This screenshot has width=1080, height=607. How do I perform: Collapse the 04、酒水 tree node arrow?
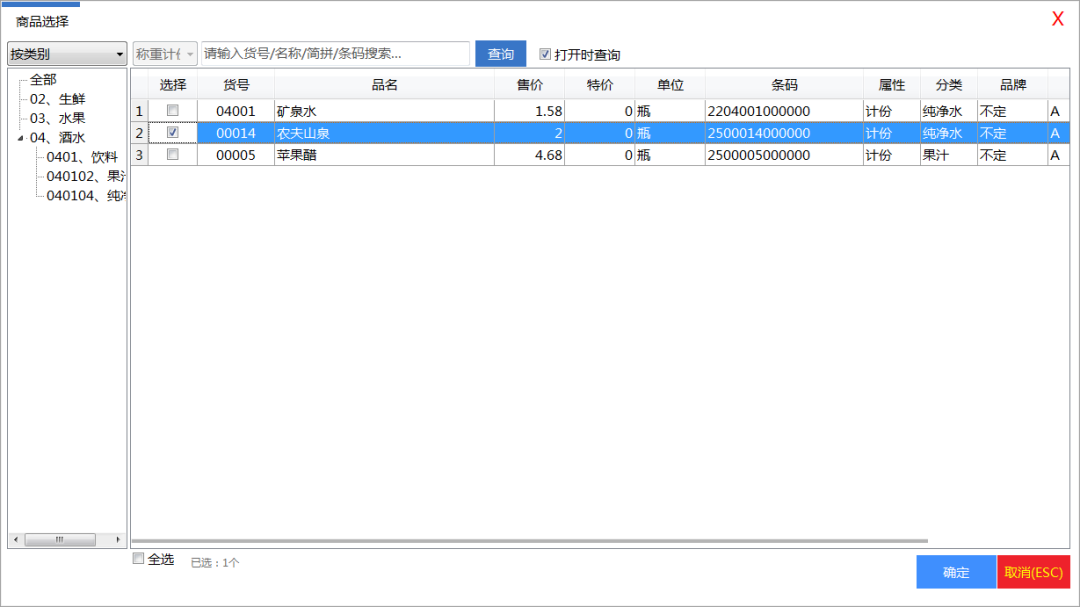21,138
